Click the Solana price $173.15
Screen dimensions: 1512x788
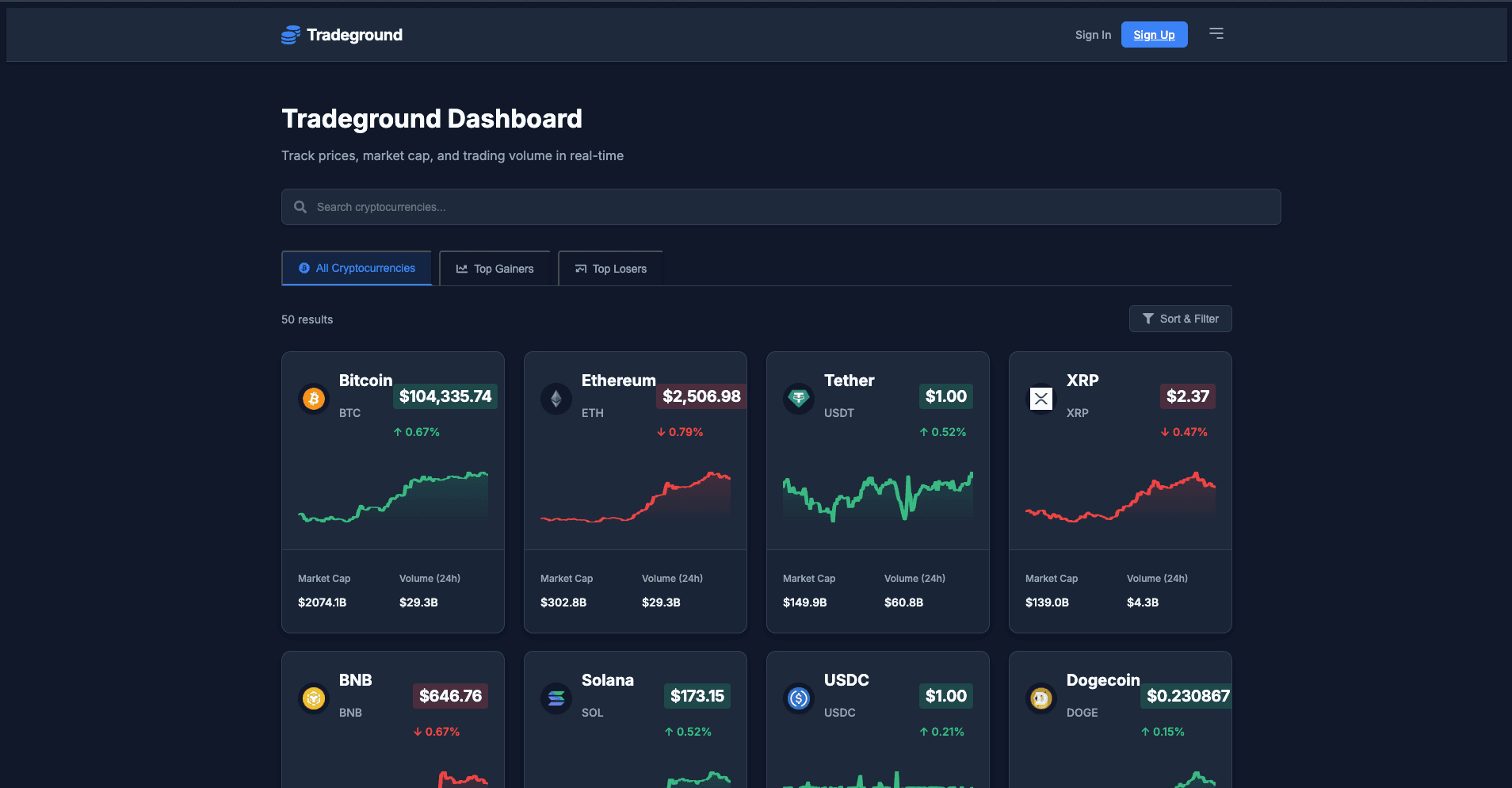tap(697, 696)
